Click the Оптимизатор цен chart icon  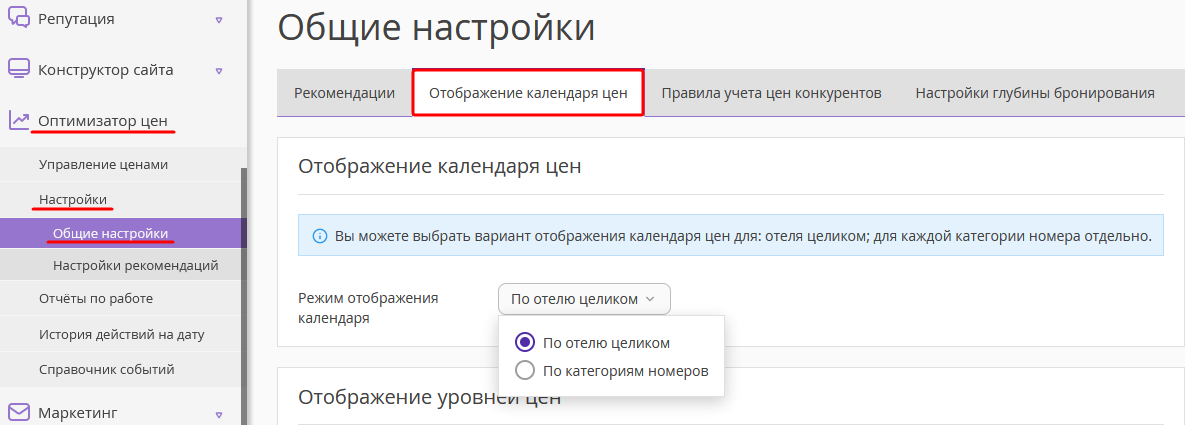point(18,120)
